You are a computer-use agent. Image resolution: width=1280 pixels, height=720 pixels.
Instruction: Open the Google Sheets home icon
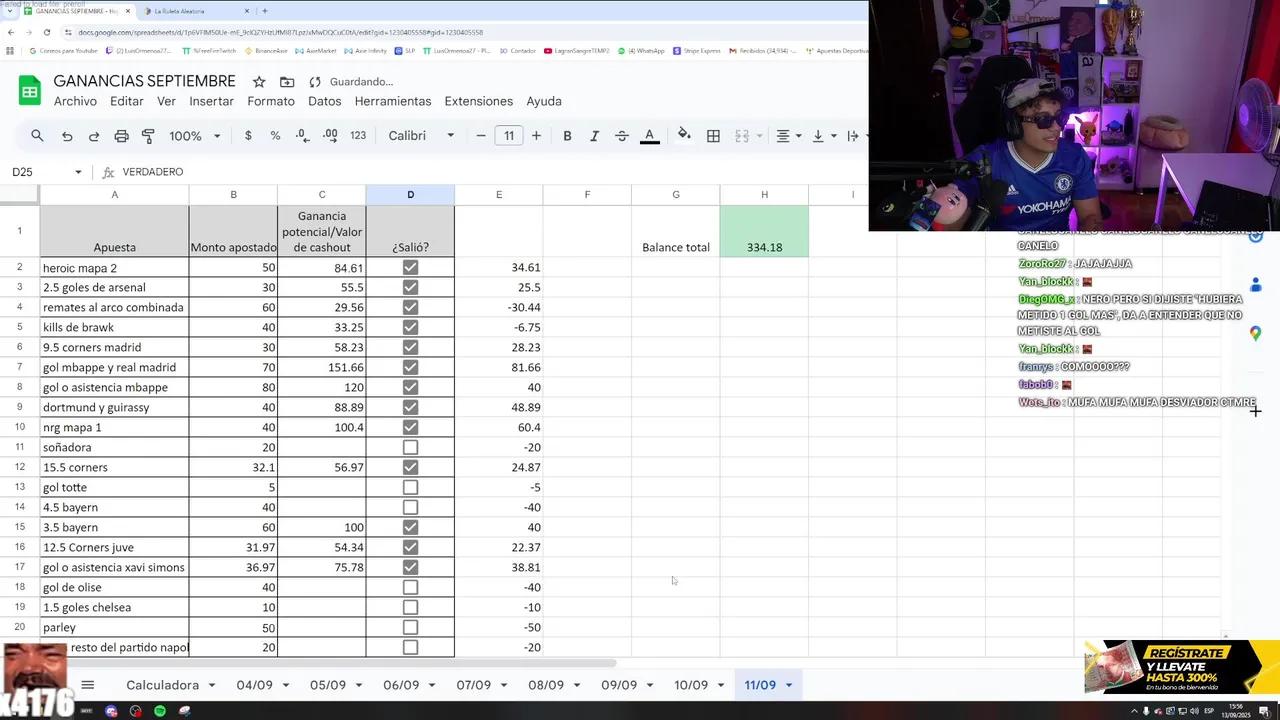[29, 91]
